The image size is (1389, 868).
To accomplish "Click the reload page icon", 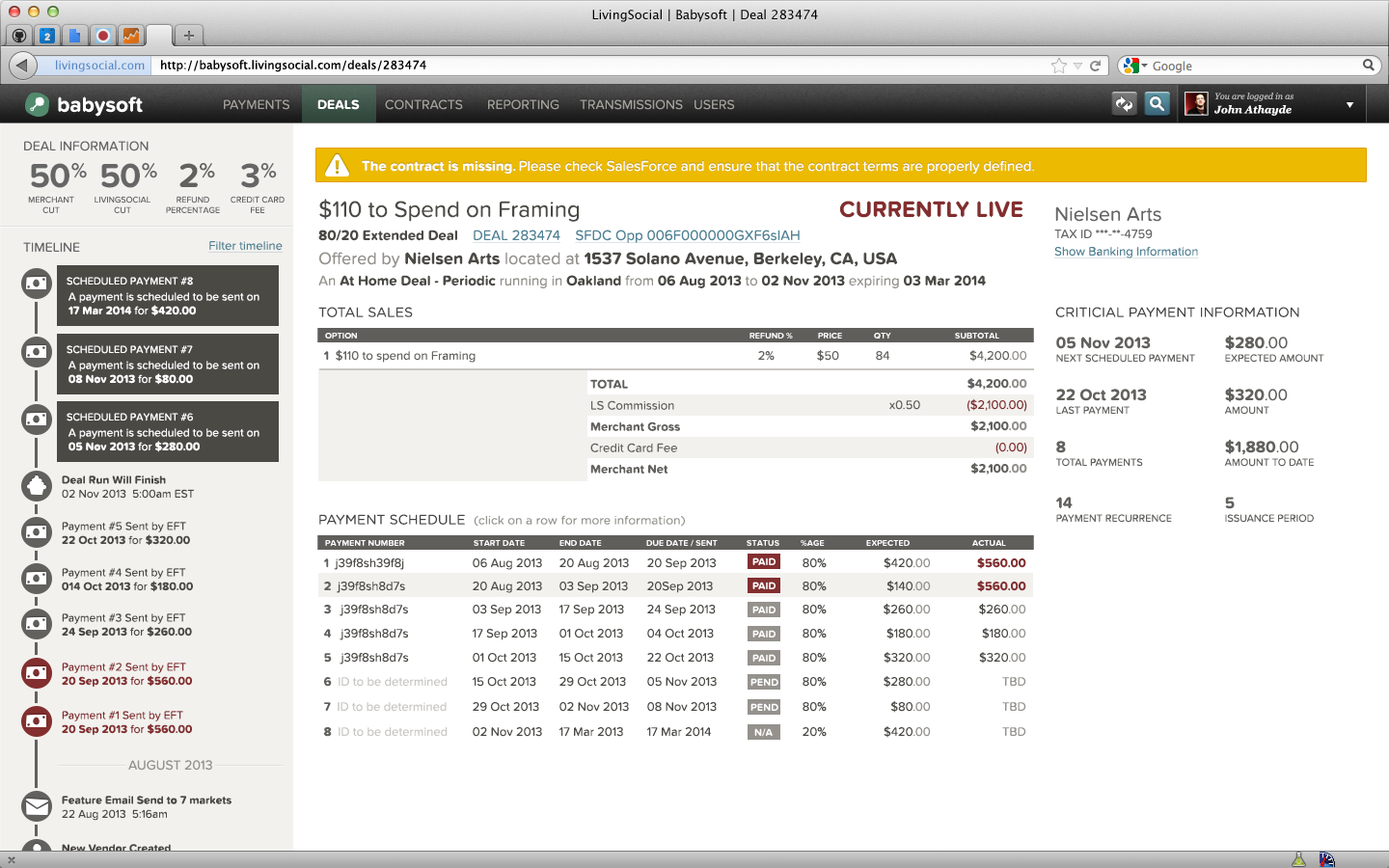I will click(x=1096, y=66).
